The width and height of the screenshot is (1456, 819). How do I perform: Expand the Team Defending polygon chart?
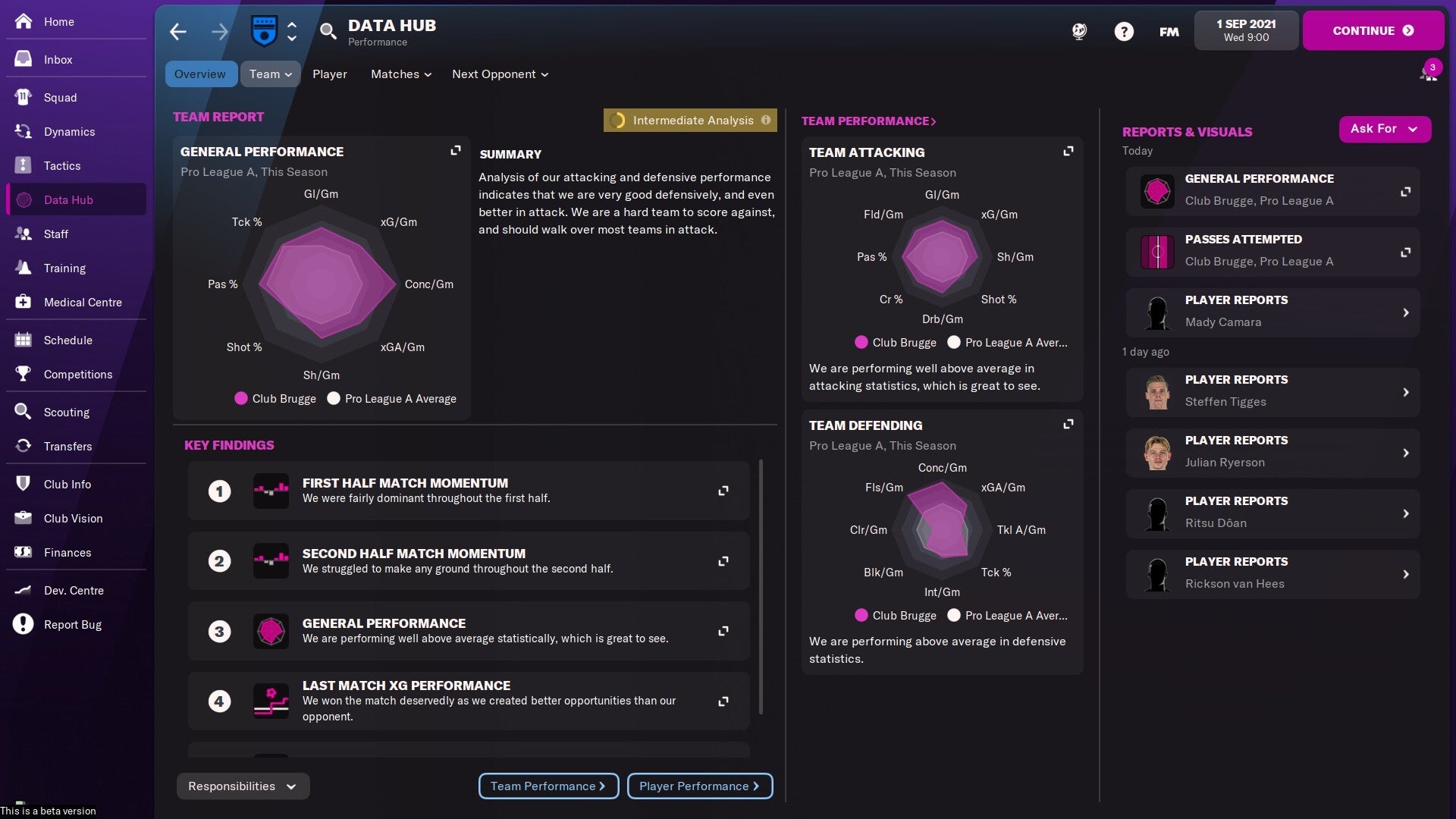coord(1068,425)
